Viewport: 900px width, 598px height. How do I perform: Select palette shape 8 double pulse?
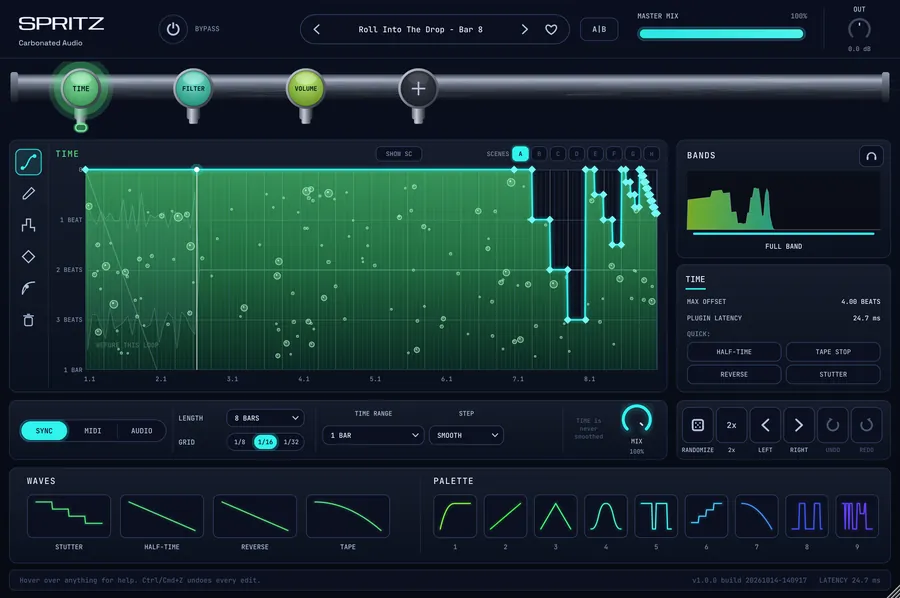click(806, 516)
